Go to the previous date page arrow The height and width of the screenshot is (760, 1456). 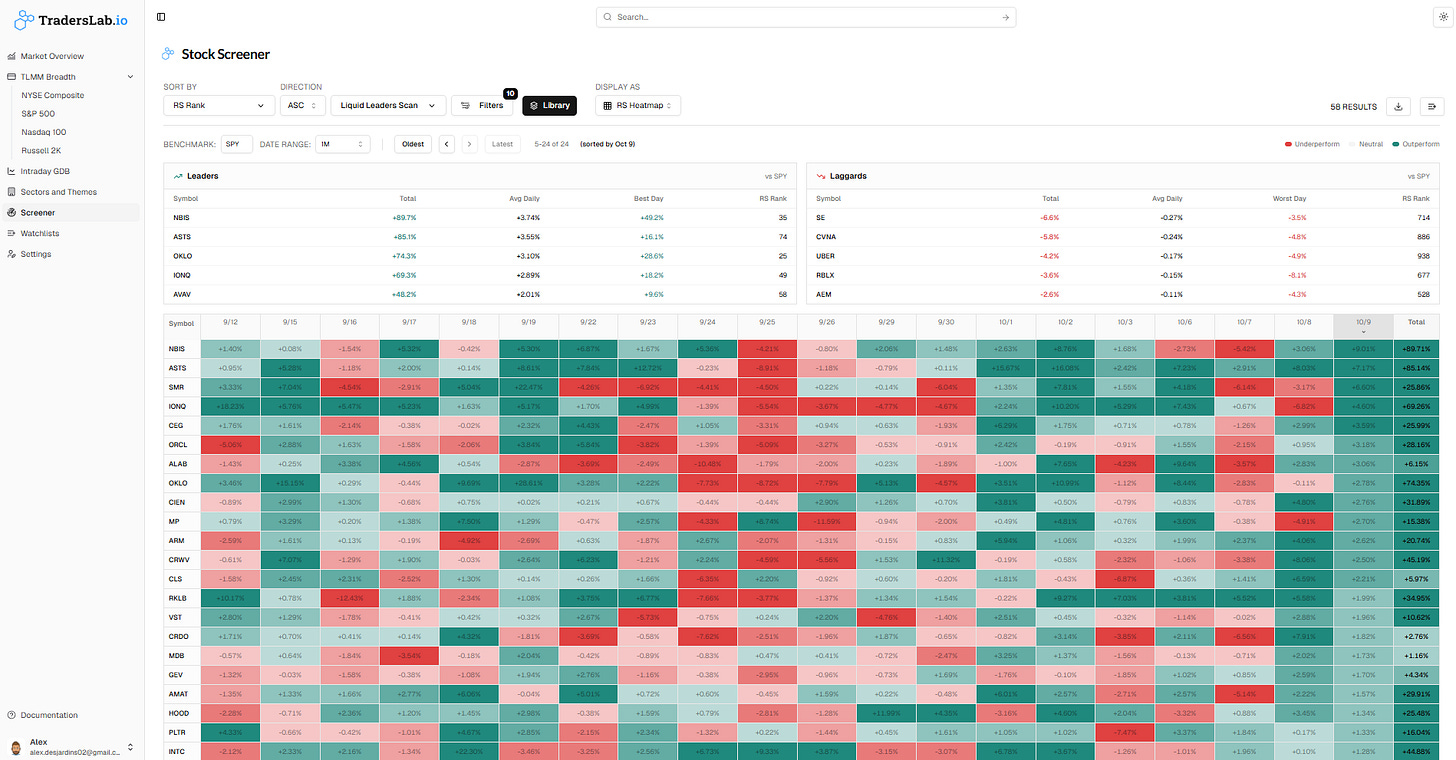pos(447,144)
